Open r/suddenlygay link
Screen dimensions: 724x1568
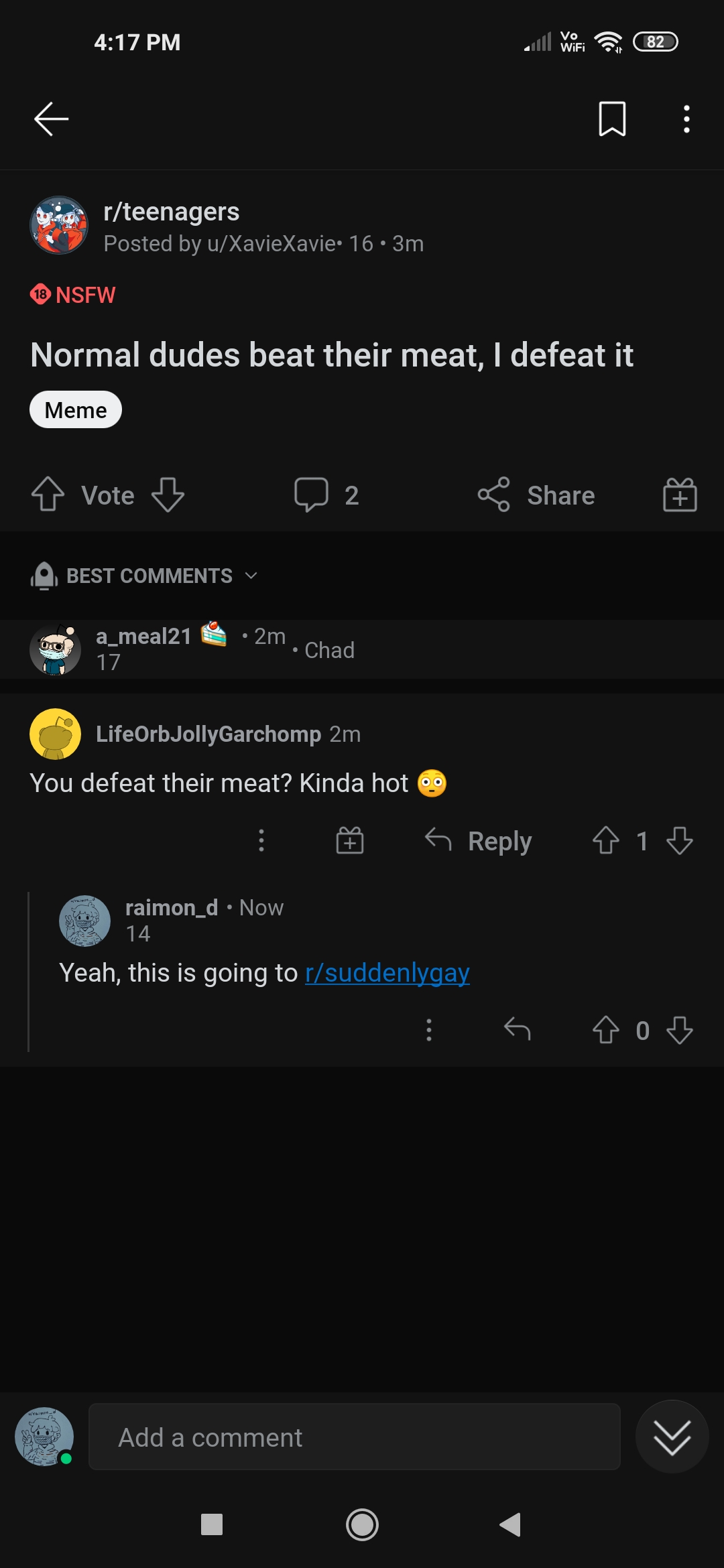coord(387,973)
